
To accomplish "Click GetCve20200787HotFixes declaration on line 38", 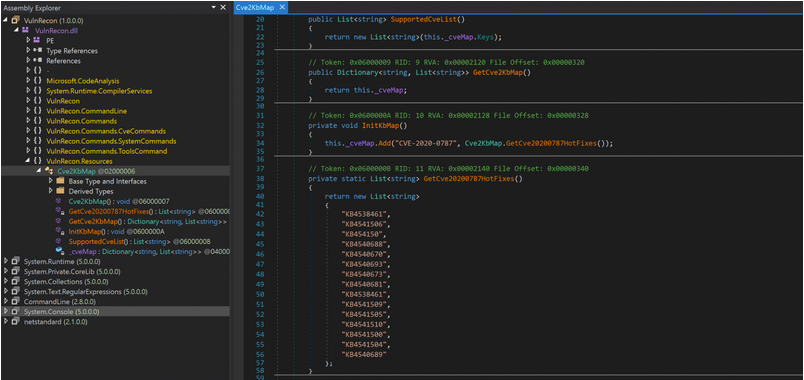I will pos(469,179).
